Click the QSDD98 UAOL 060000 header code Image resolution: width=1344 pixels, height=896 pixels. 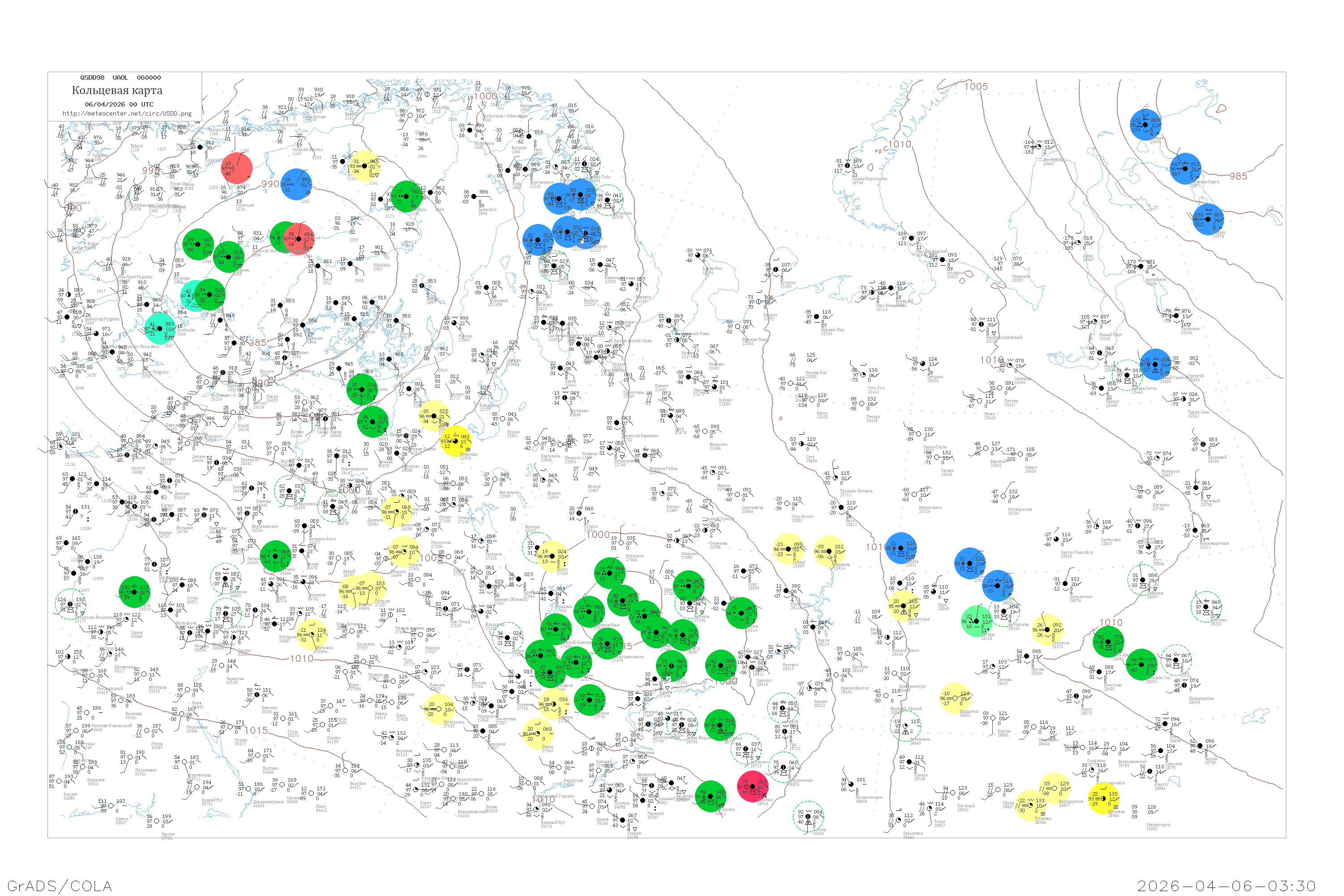click(x=121, y=78)
